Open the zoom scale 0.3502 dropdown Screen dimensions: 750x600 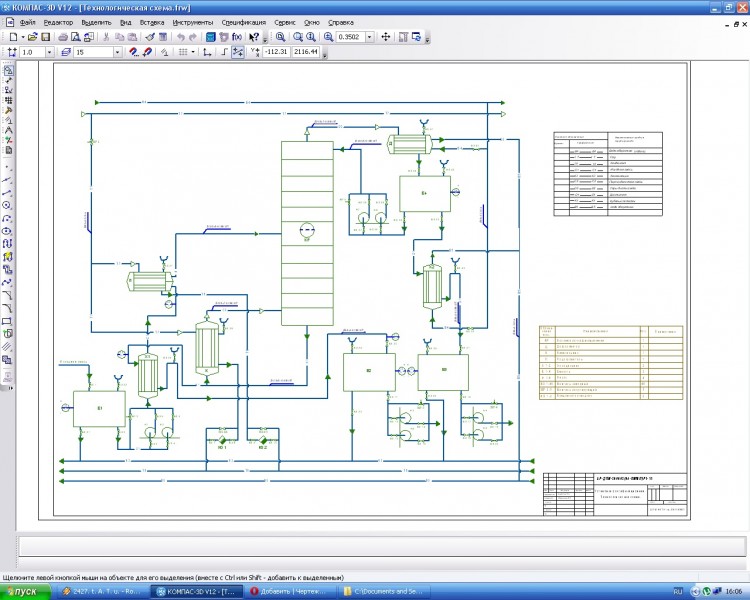click(369, 37)
